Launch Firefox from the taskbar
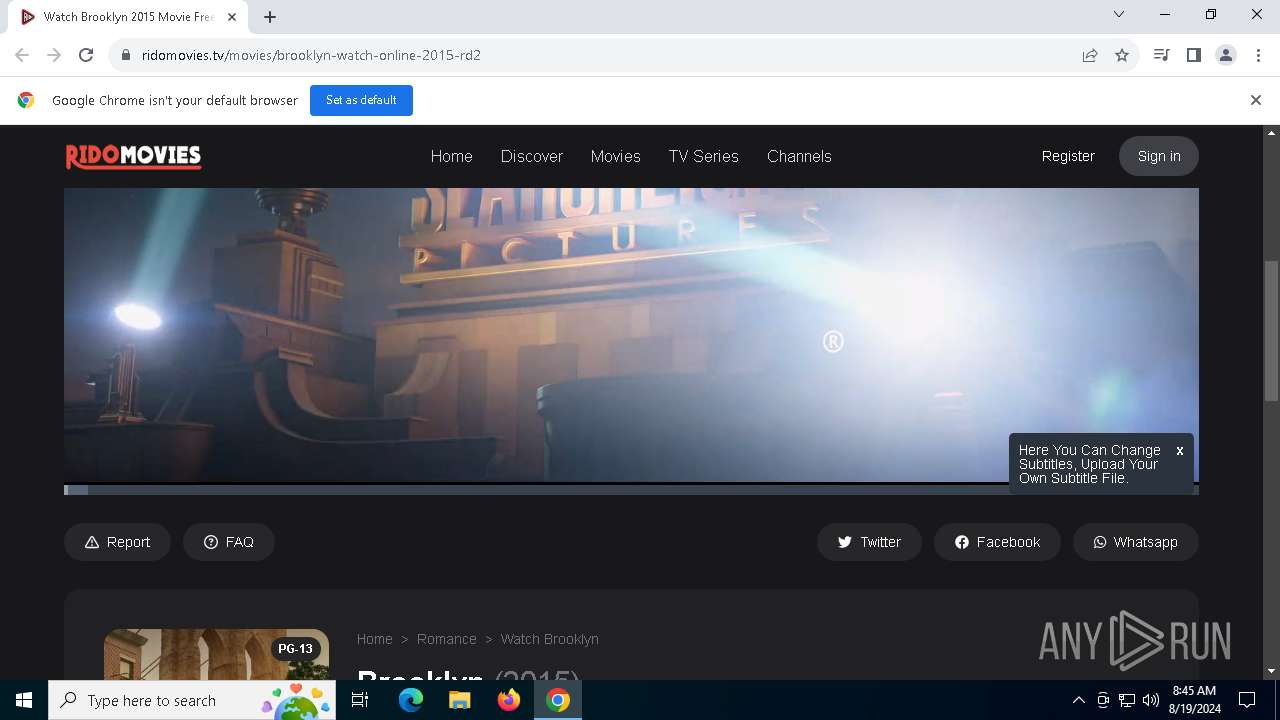Viewport: 1280px width, 720px height. 509,700
